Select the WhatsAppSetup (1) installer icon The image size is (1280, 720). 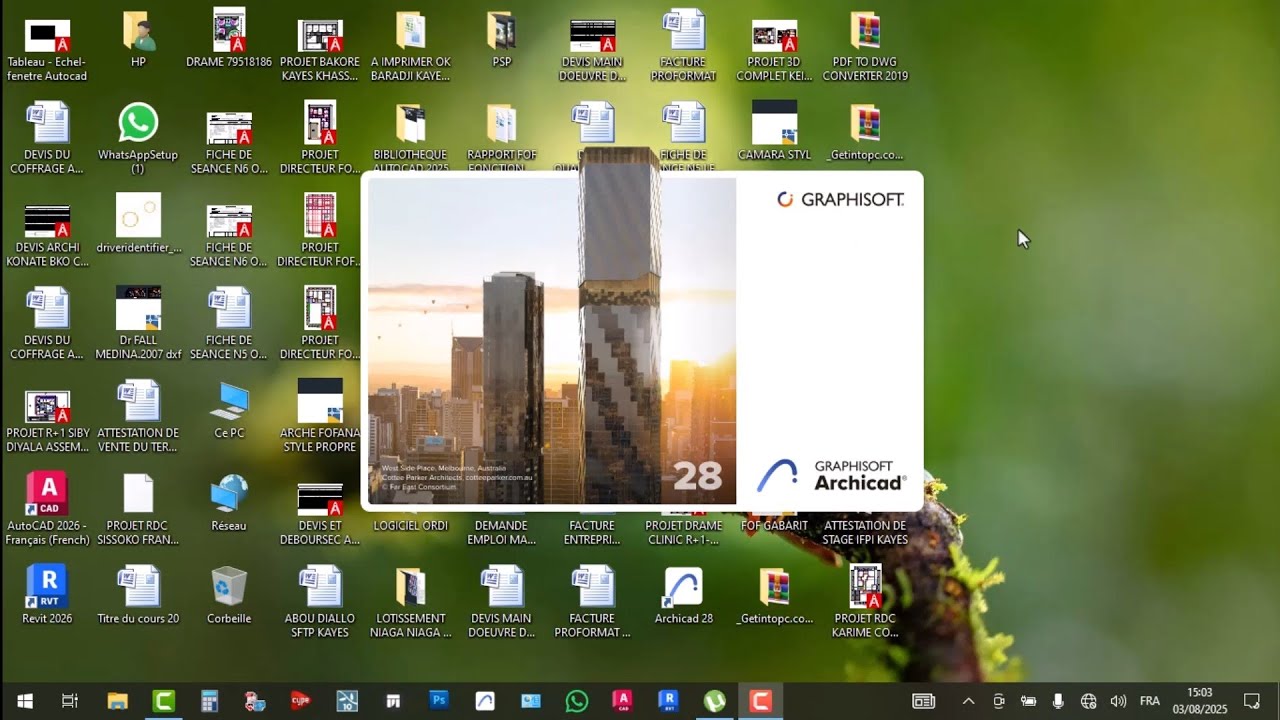click(138, 138)
